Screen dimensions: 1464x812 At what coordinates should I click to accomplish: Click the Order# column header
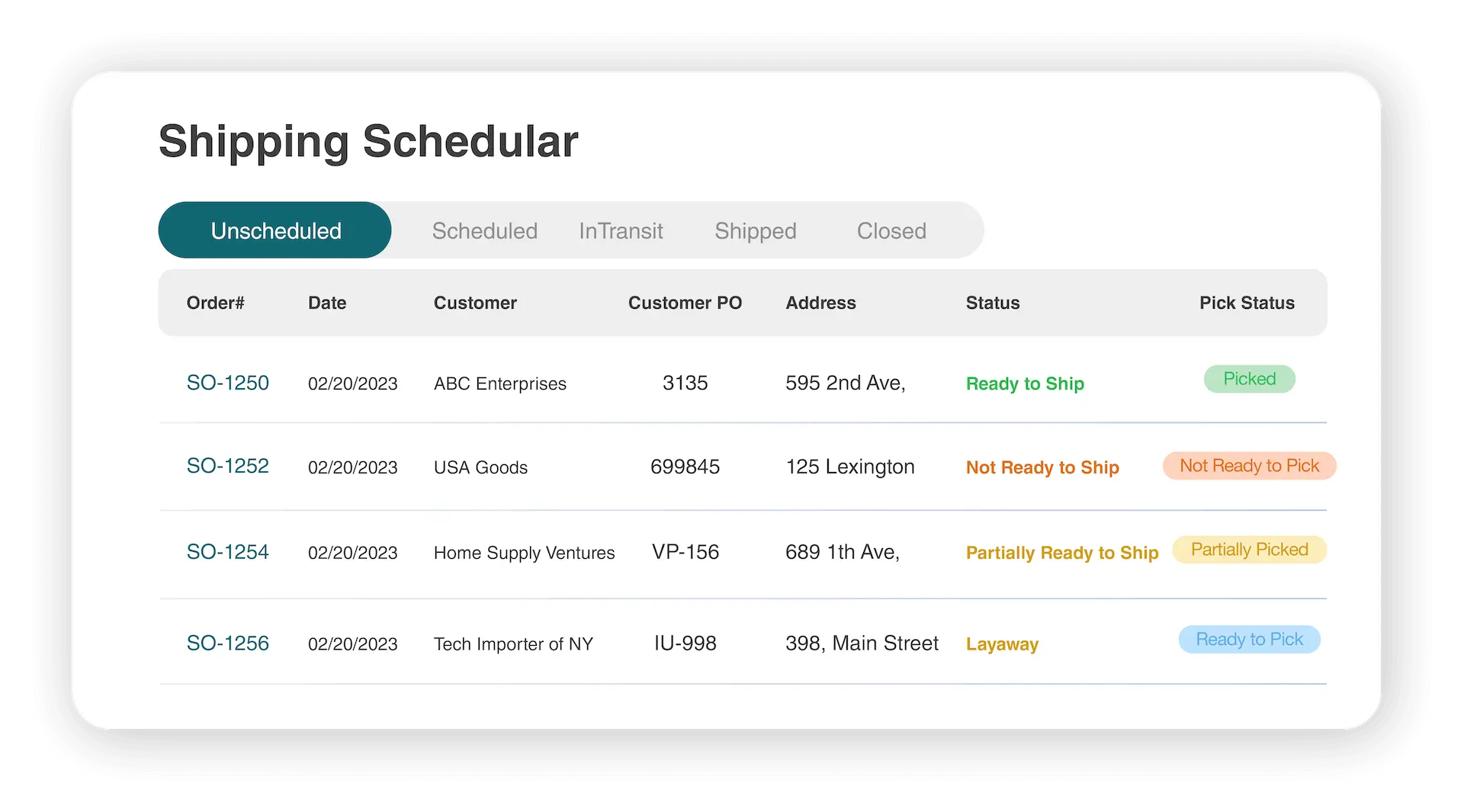coord(216,303)
